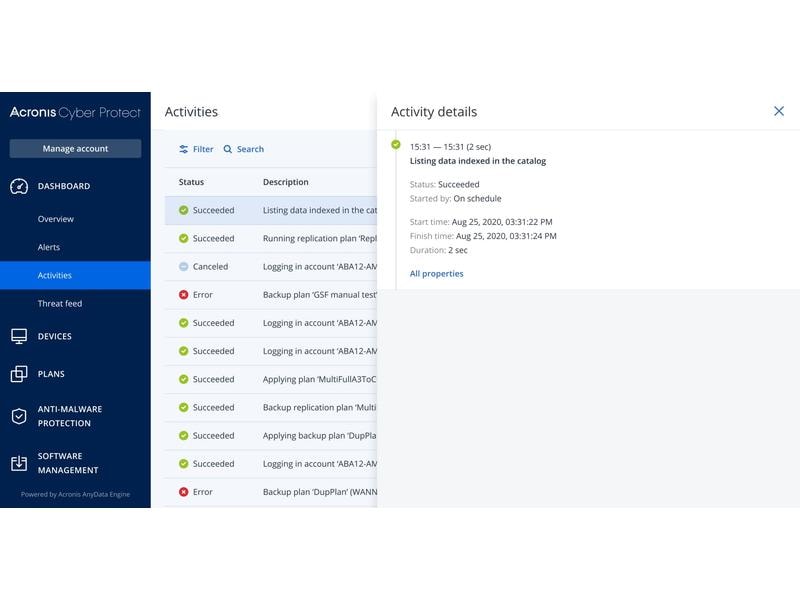
Task: Click the Filter sliders icon
Action: coord(184,149)
